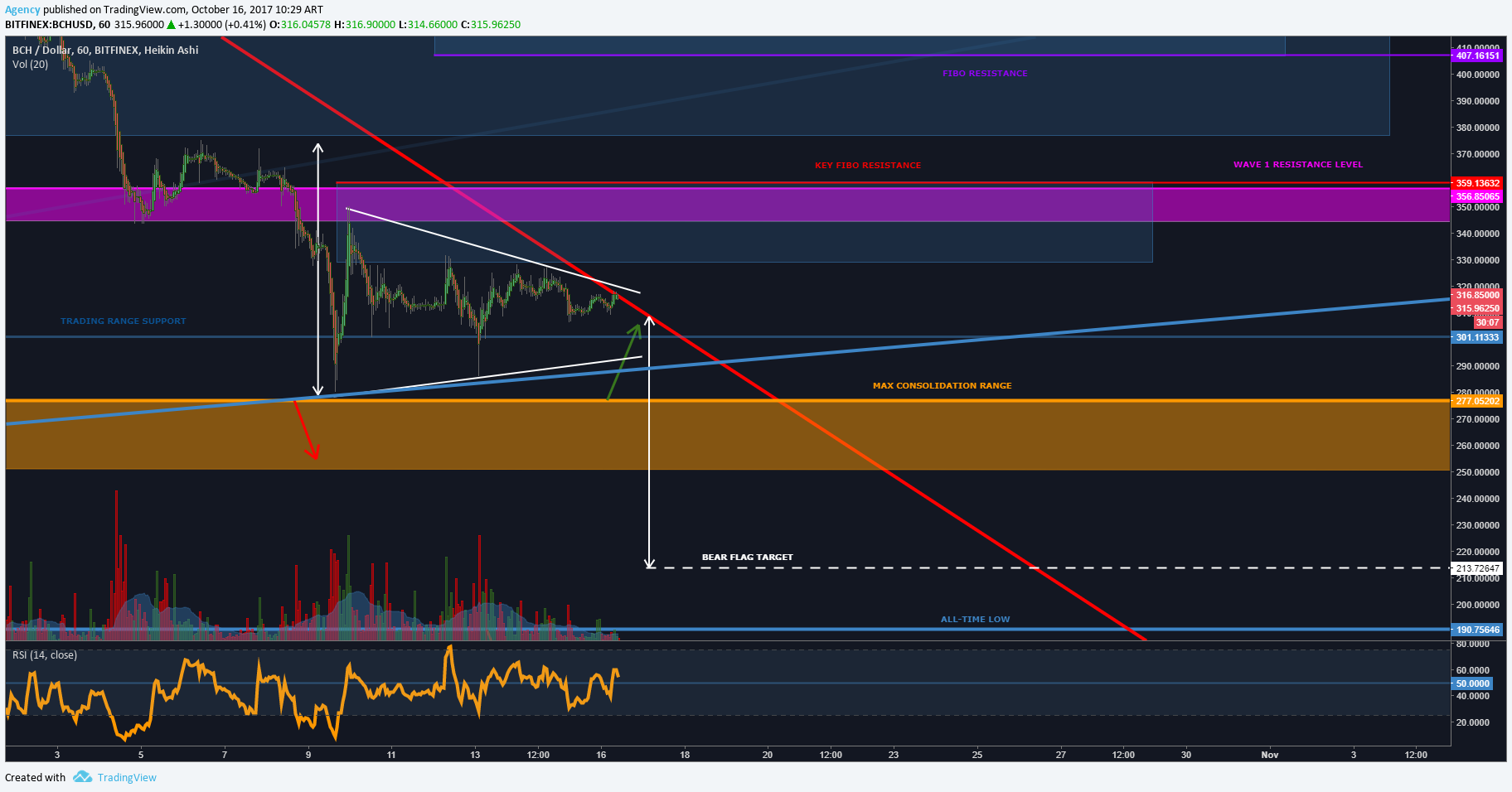Click the TradingView logo icon
1512x792 pixels.
click(82, 777)
